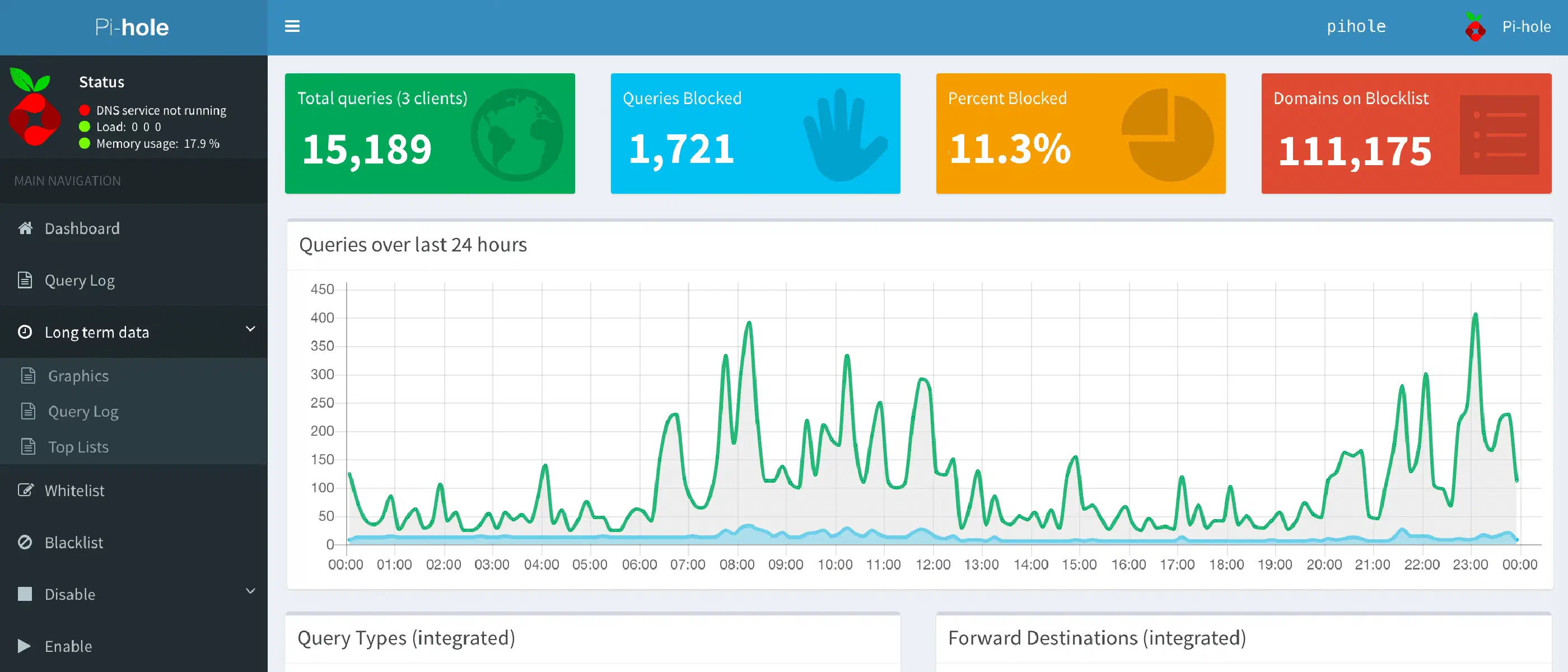Collapse the Long term data chevron

tap(250, 329)
